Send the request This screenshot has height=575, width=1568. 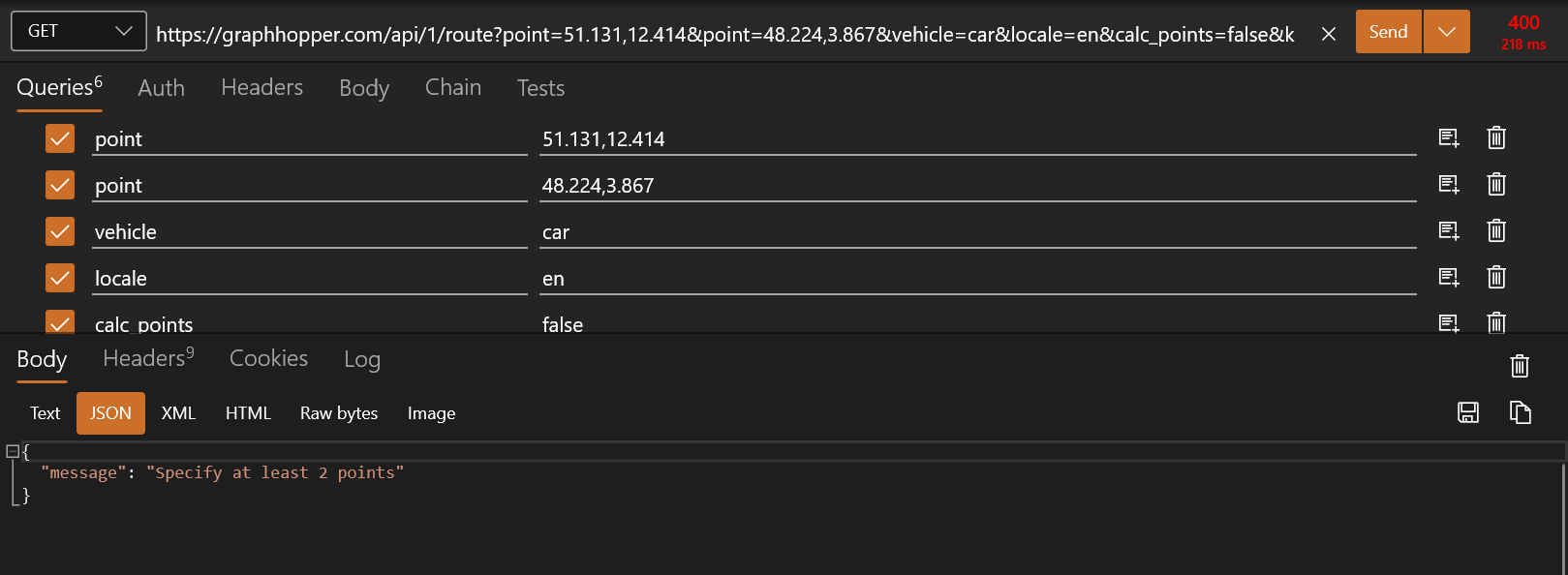point(1388,30)
